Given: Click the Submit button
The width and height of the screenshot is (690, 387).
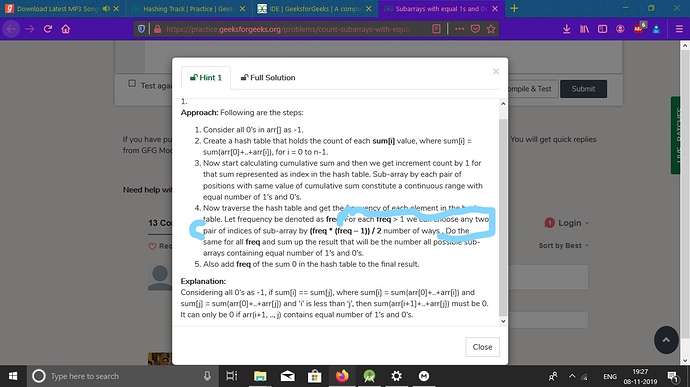Looking at the screenshot, I should click(583, 89).
